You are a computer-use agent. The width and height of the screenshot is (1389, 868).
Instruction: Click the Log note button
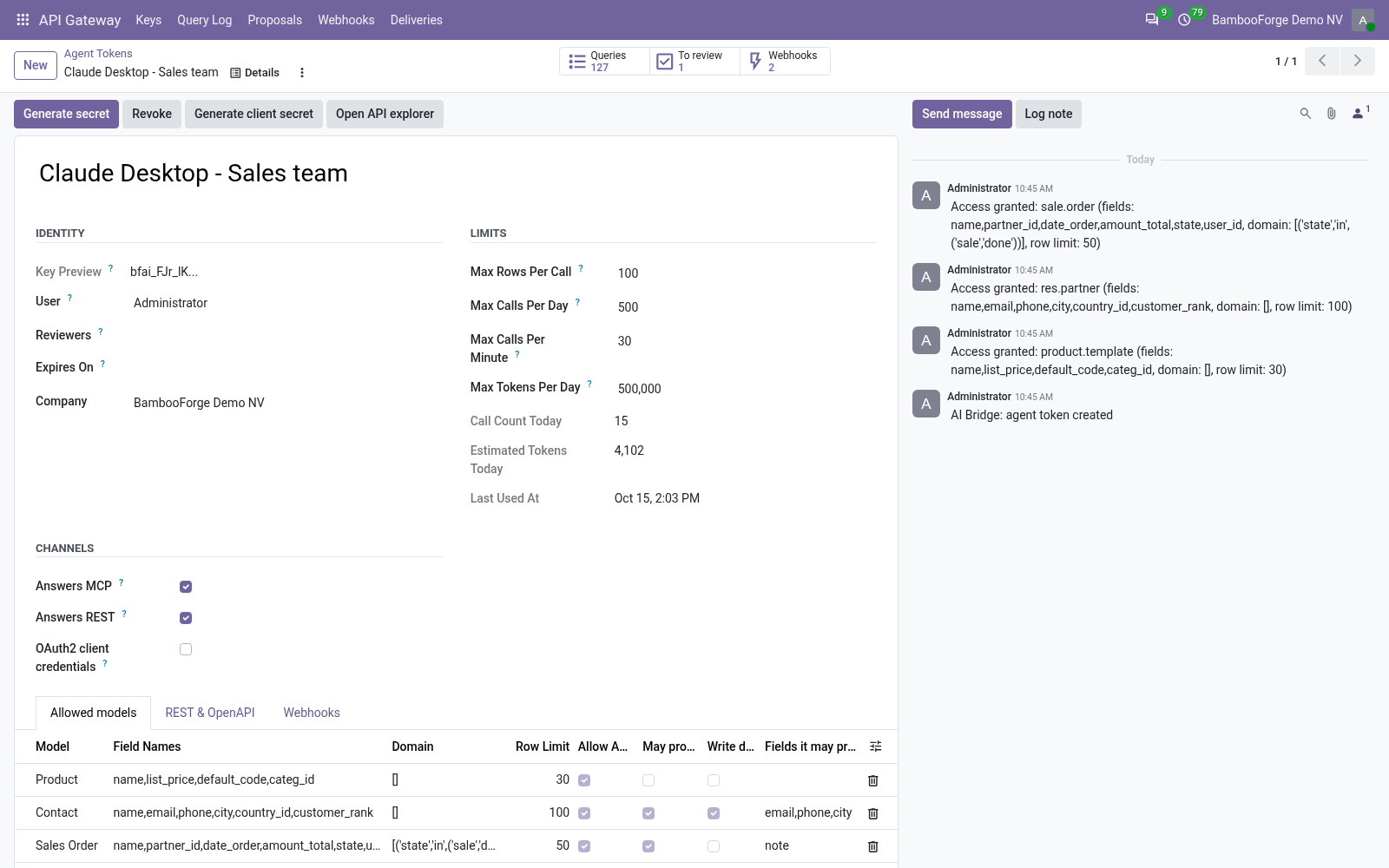(1048, 114)
